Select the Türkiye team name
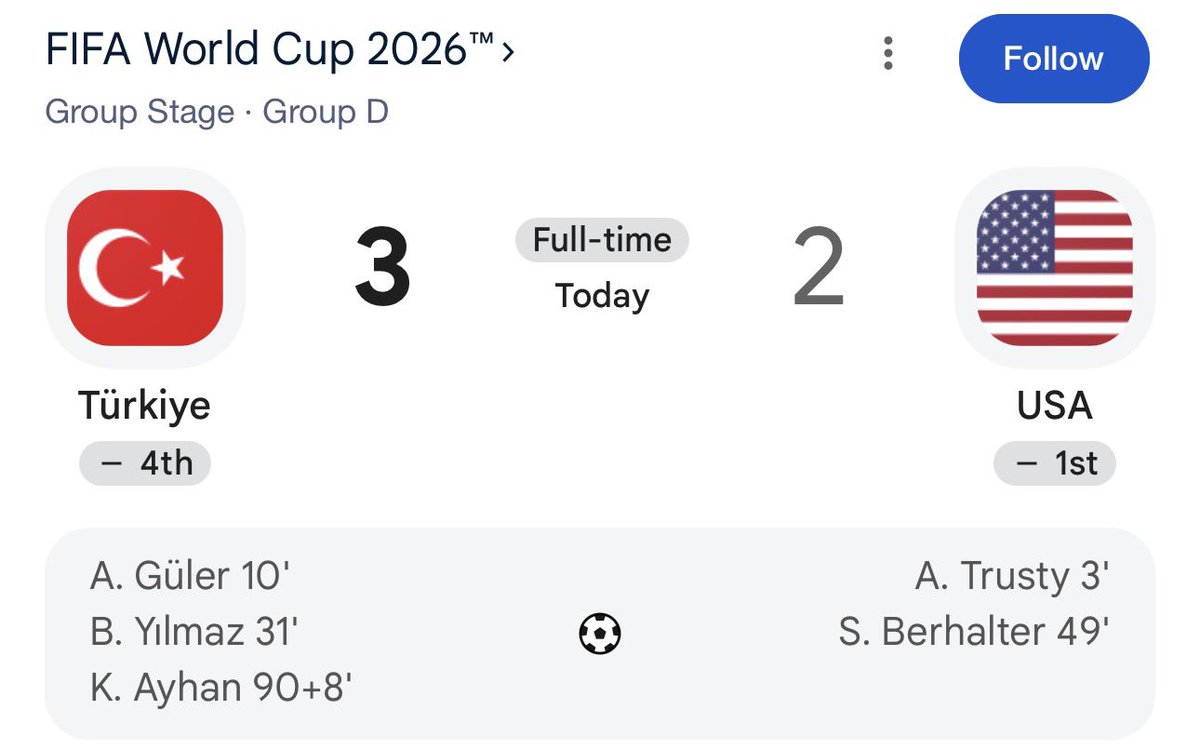1200x750 pixels. click(145, 406)
